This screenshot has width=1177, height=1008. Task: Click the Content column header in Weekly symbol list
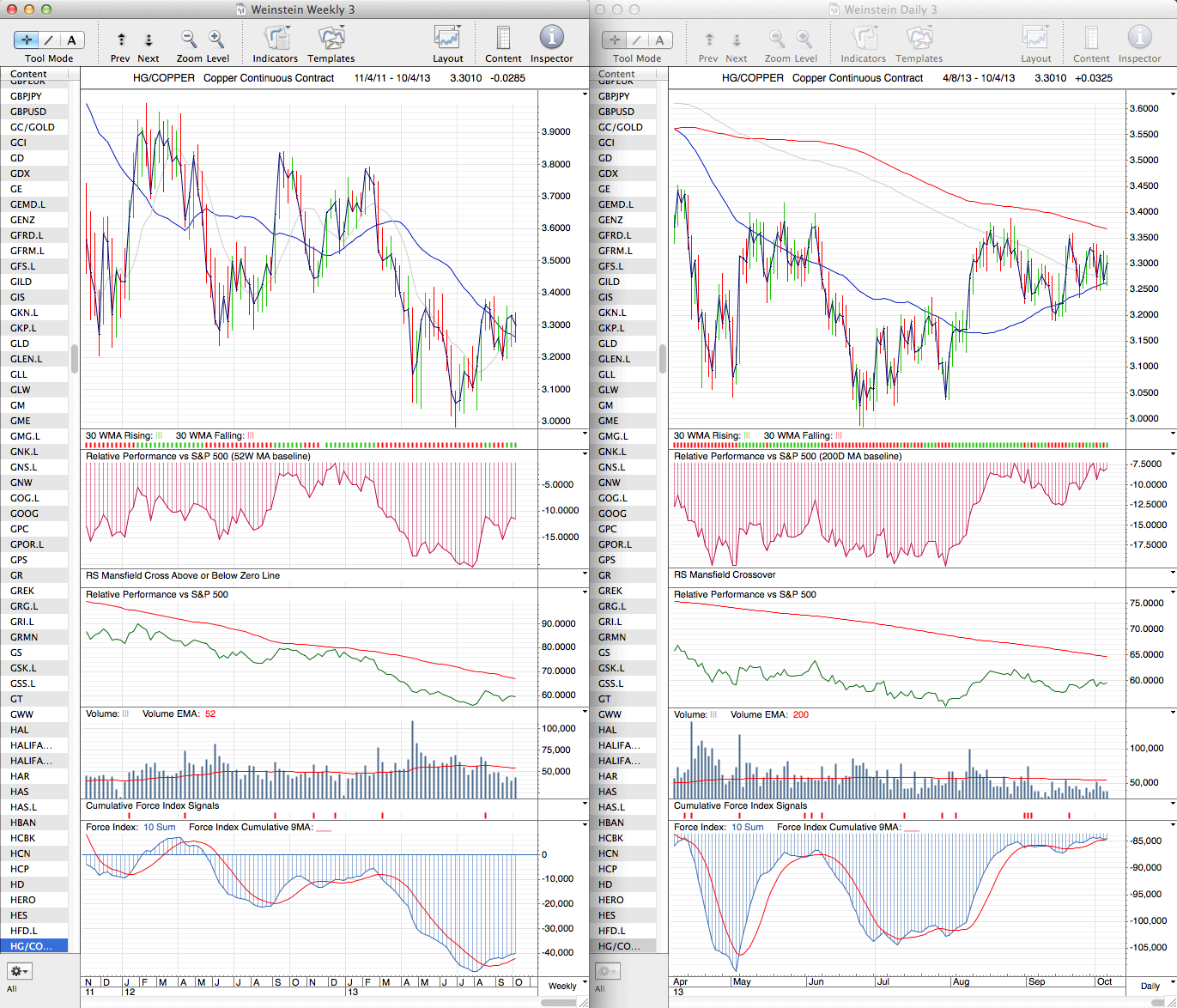coord(29,74)
